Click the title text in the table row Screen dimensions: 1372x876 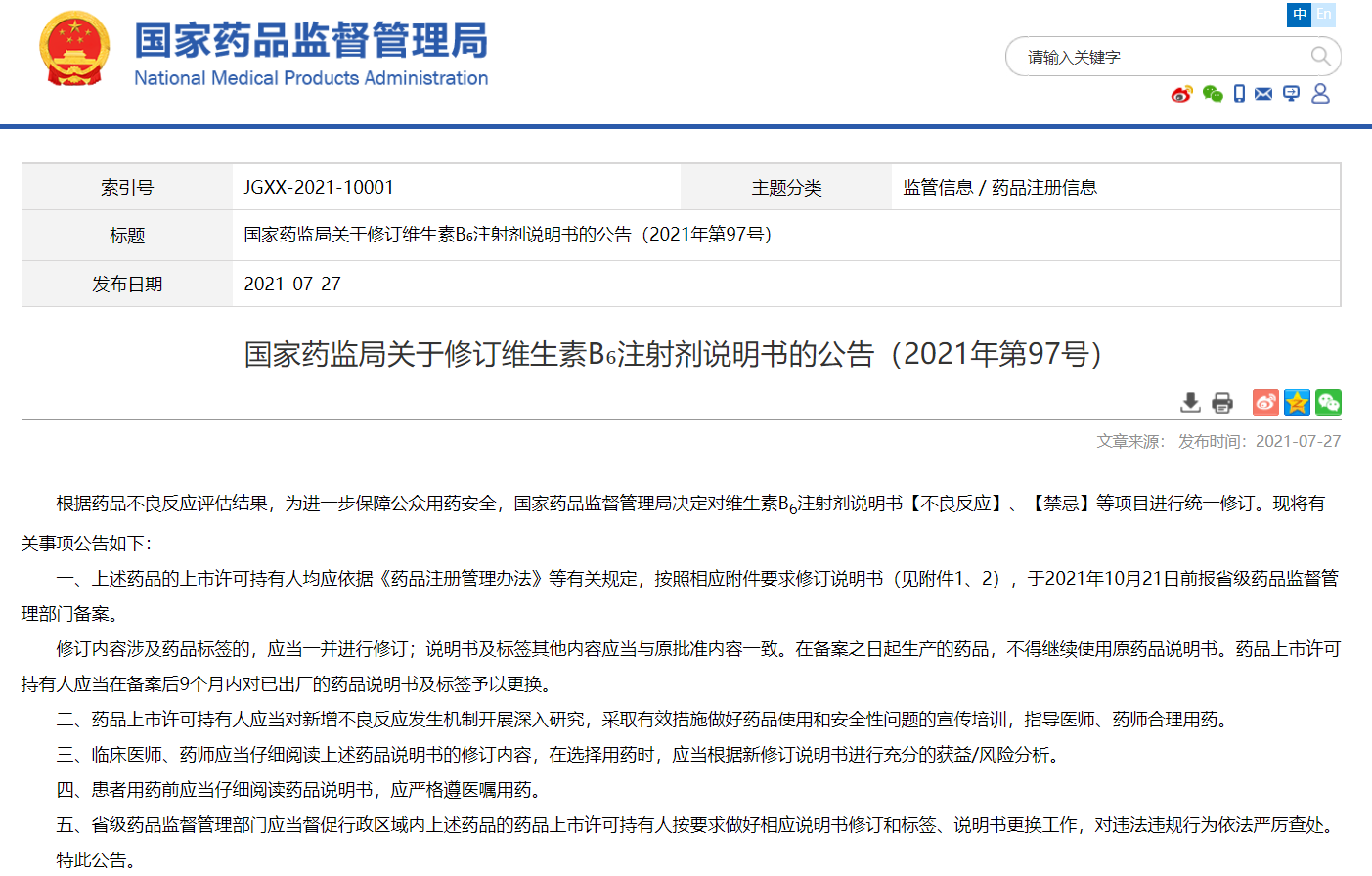point(509,235)
